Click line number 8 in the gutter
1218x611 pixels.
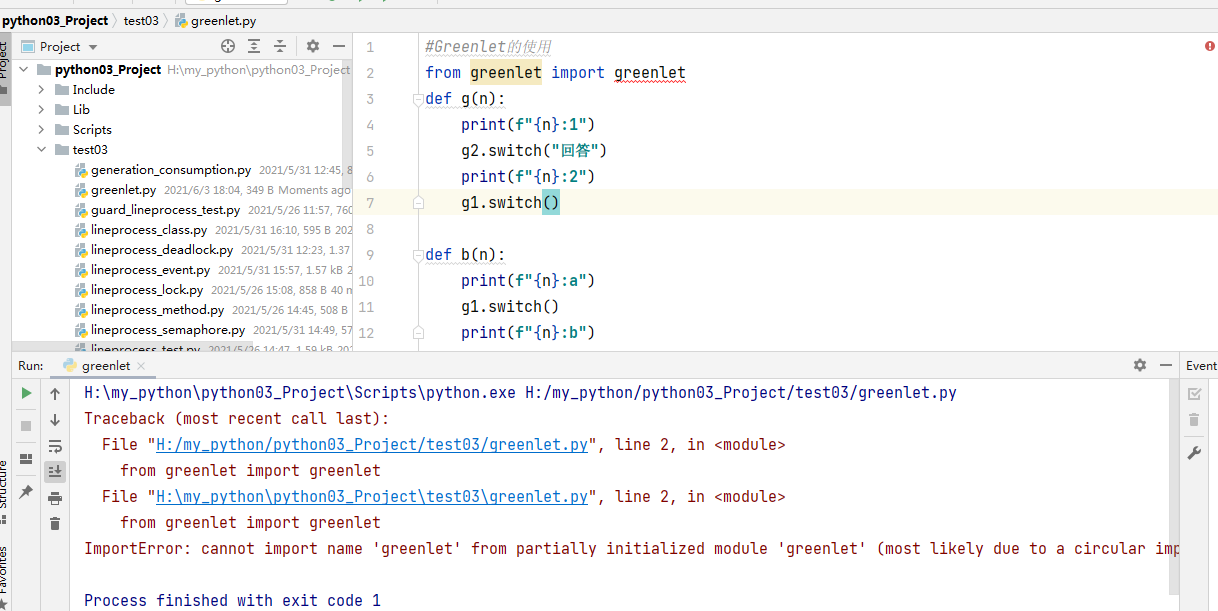[x=370, y=229]
